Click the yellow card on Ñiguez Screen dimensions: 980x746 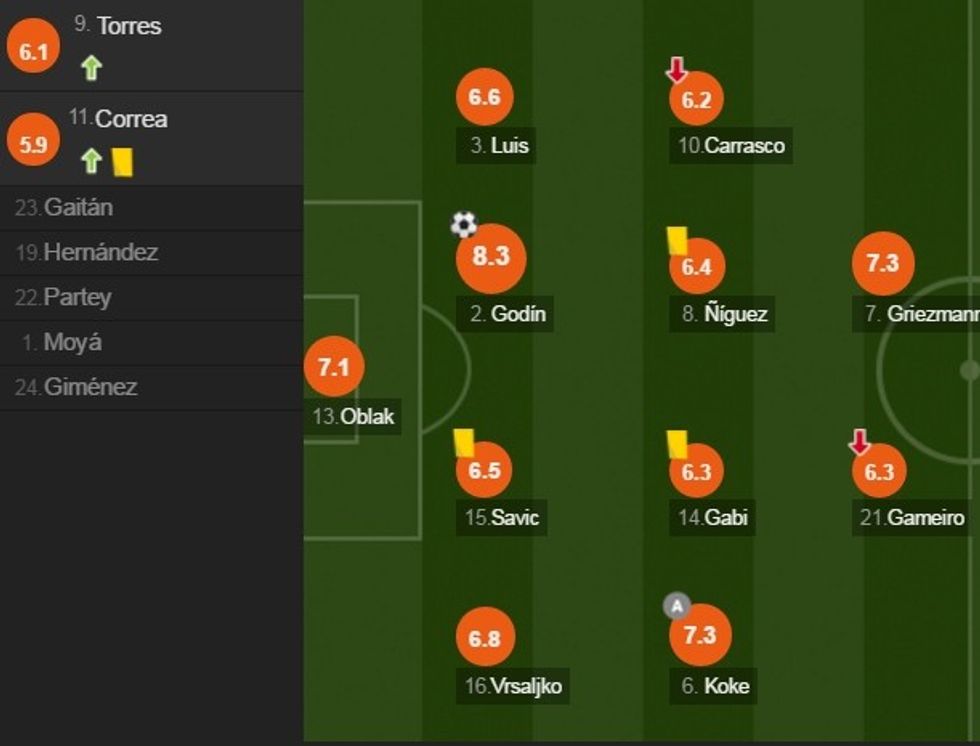tap(677, 240)
